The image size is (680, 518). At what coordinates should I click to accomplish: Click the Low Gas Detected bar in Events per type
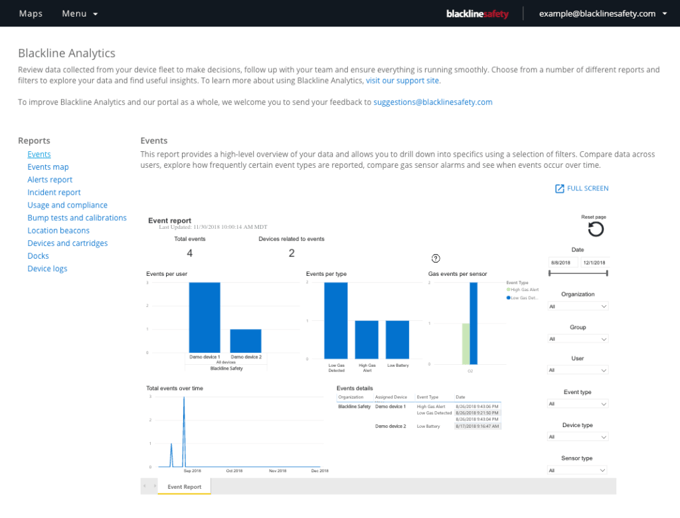336,321
